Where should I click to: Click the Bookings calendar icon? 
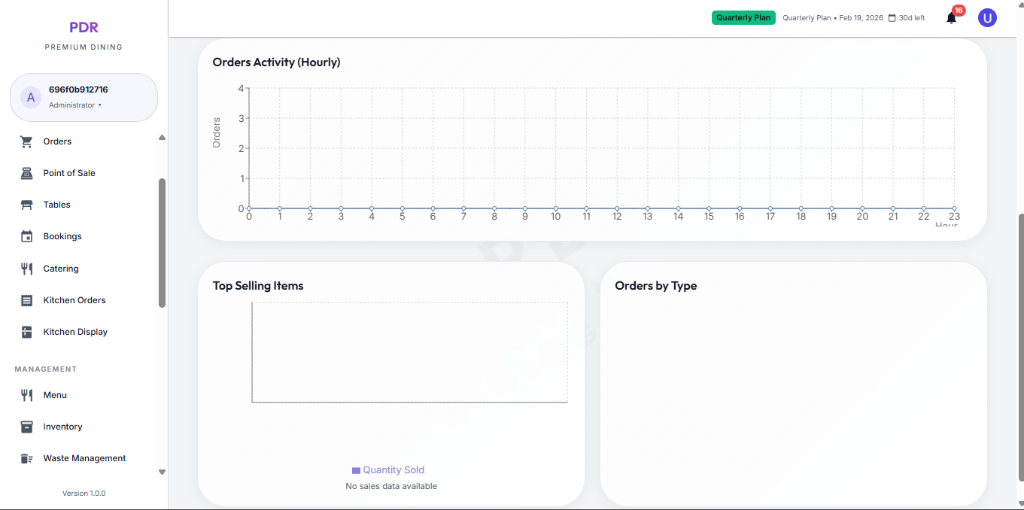(27, 237)
